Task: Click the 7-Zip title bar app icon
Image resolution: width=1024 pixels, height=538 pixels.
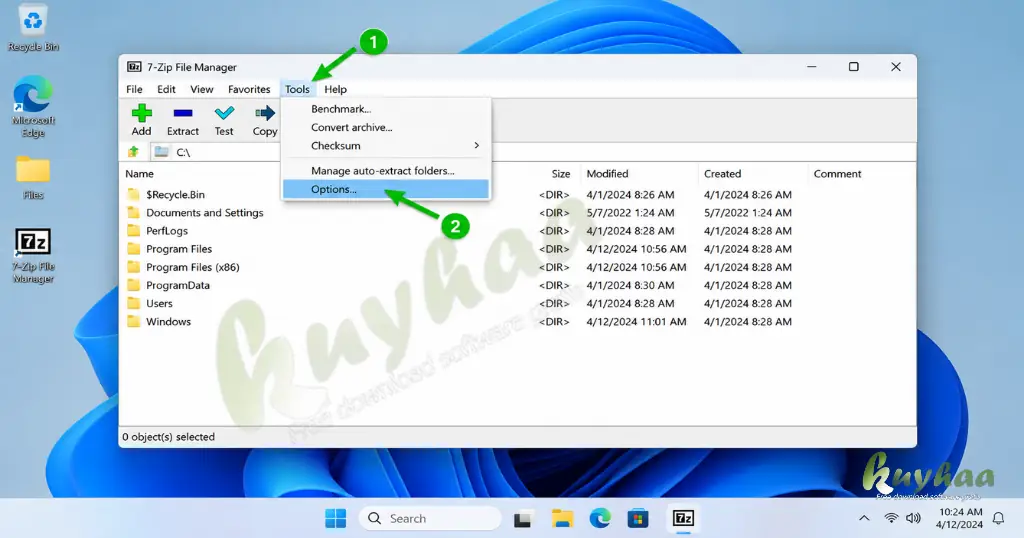Action: [x=134, y=67]
